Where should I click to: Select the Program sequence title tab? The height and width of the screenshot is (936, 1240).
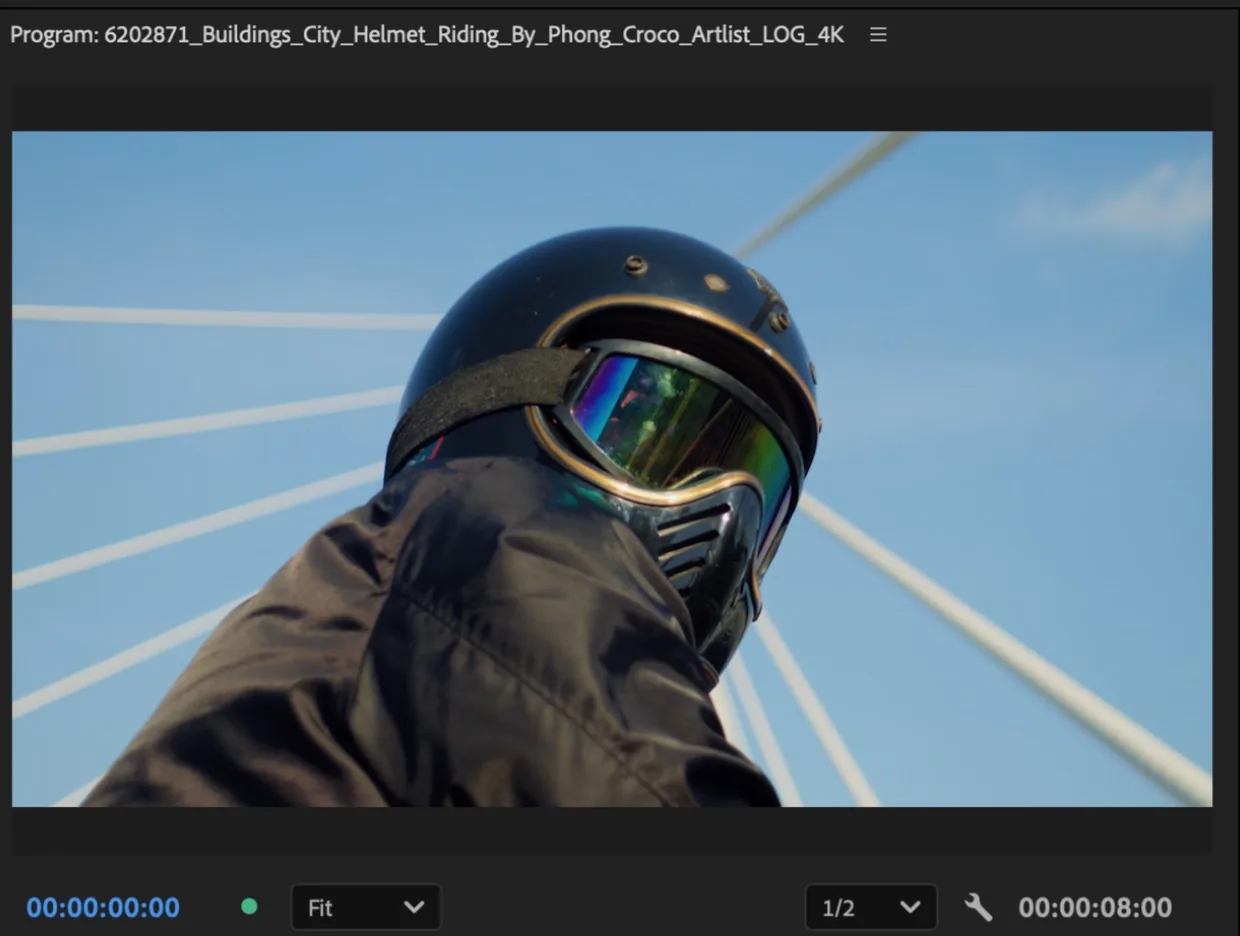(427, 35)
